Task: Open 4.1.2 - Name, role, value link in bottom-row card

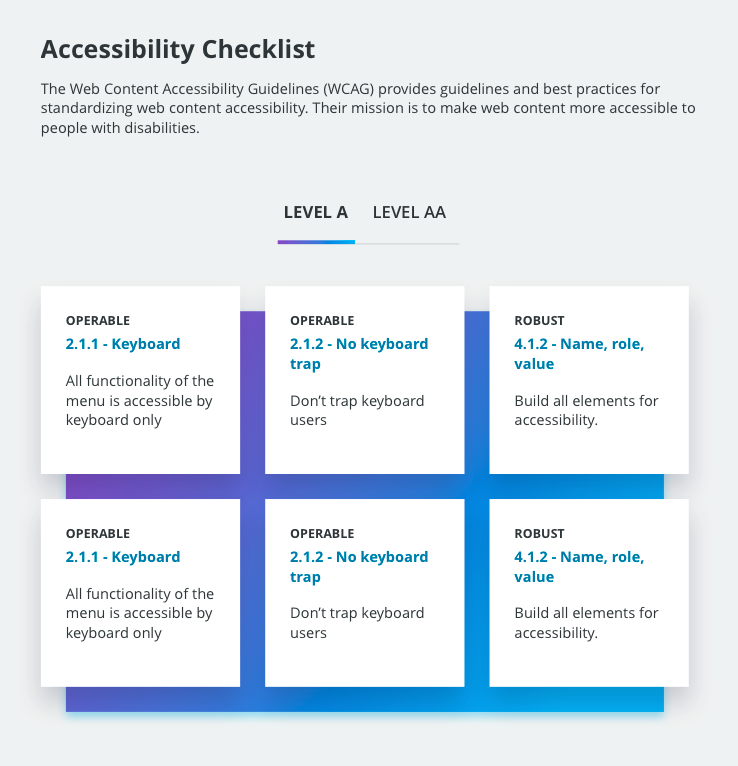Action: (579, 567)
